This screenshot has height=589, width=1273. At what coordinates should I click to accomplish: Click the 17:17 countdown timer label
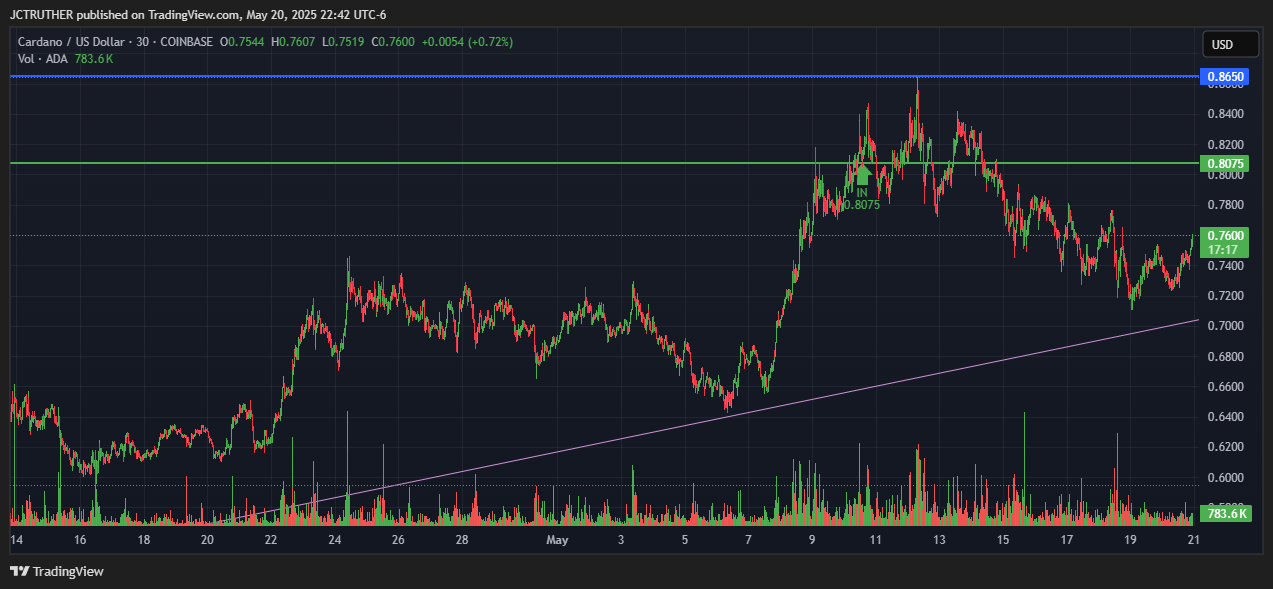pyautogui.click(x=1225, y=249)
